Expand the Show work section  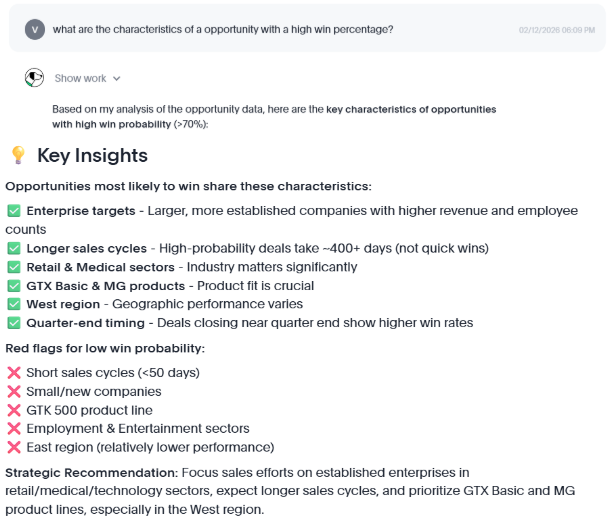81,78
